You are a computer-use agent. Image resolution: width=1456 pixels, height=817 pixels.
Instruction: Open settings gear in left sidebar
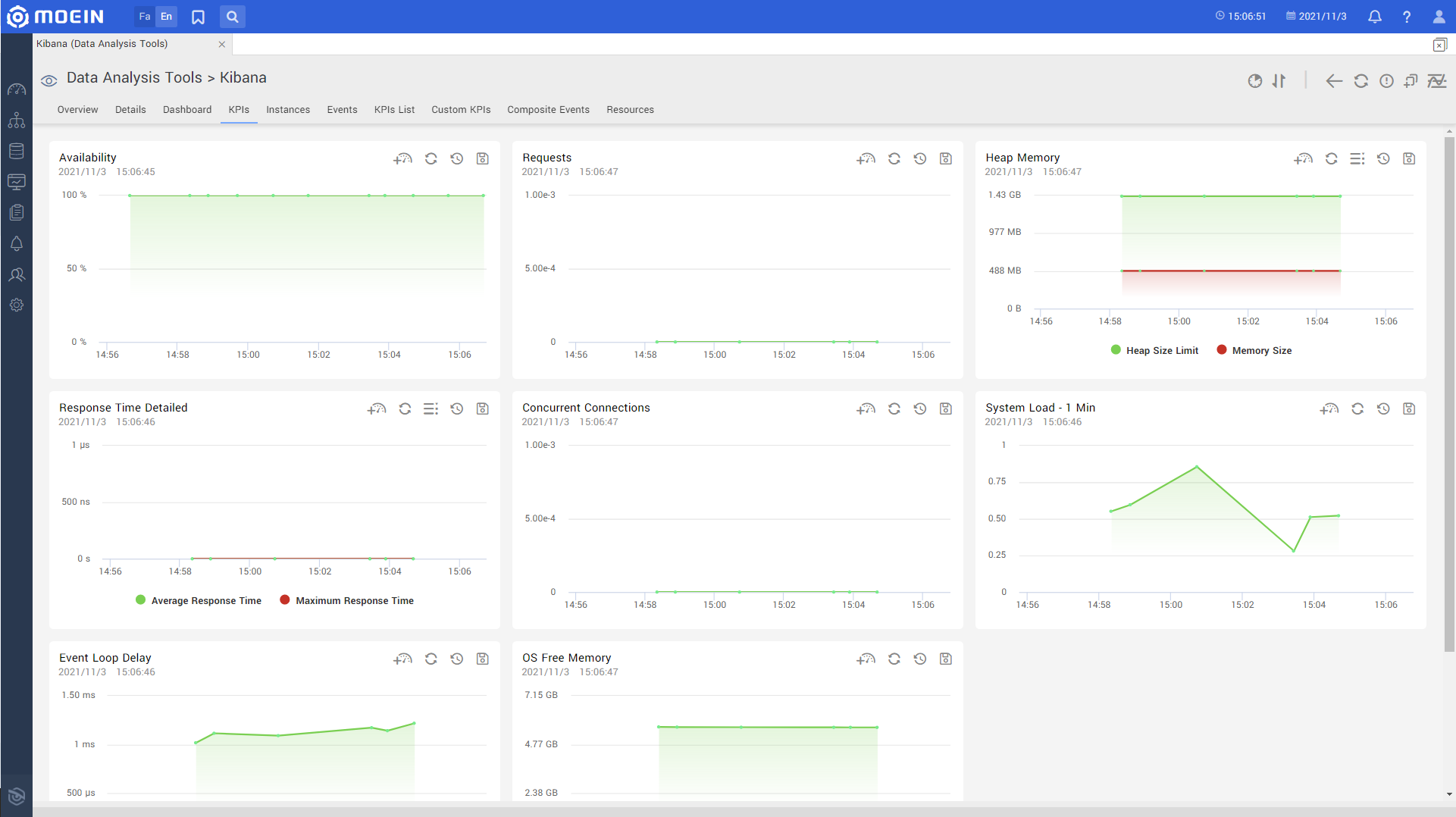click(x=17, y=305)
